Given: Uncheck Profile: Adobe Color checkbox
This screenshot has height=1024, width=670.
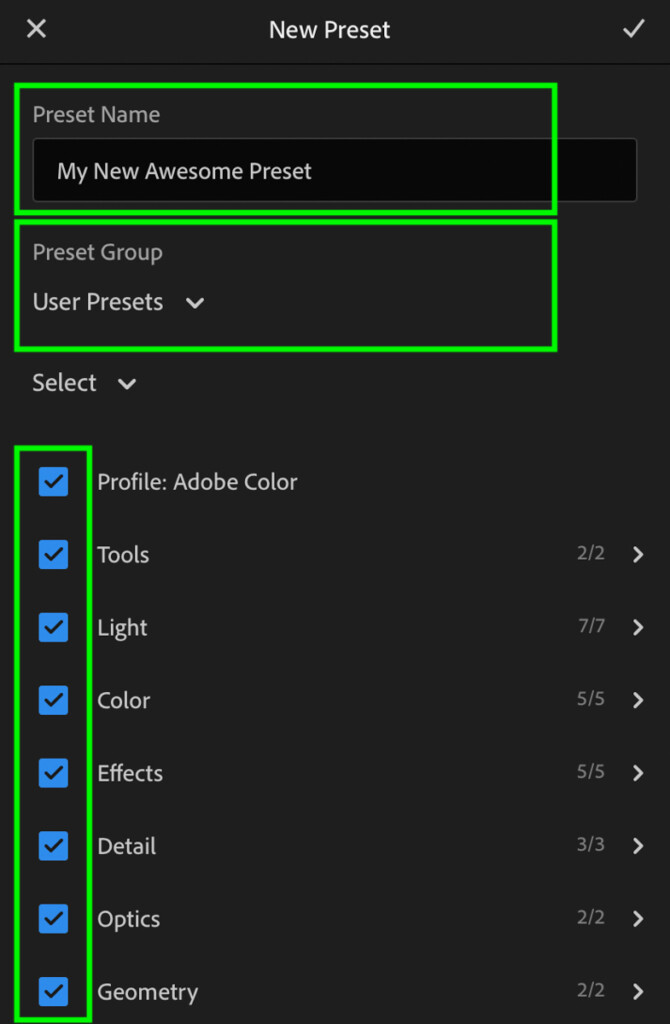Looking at the screenshot, I should 54,482.
